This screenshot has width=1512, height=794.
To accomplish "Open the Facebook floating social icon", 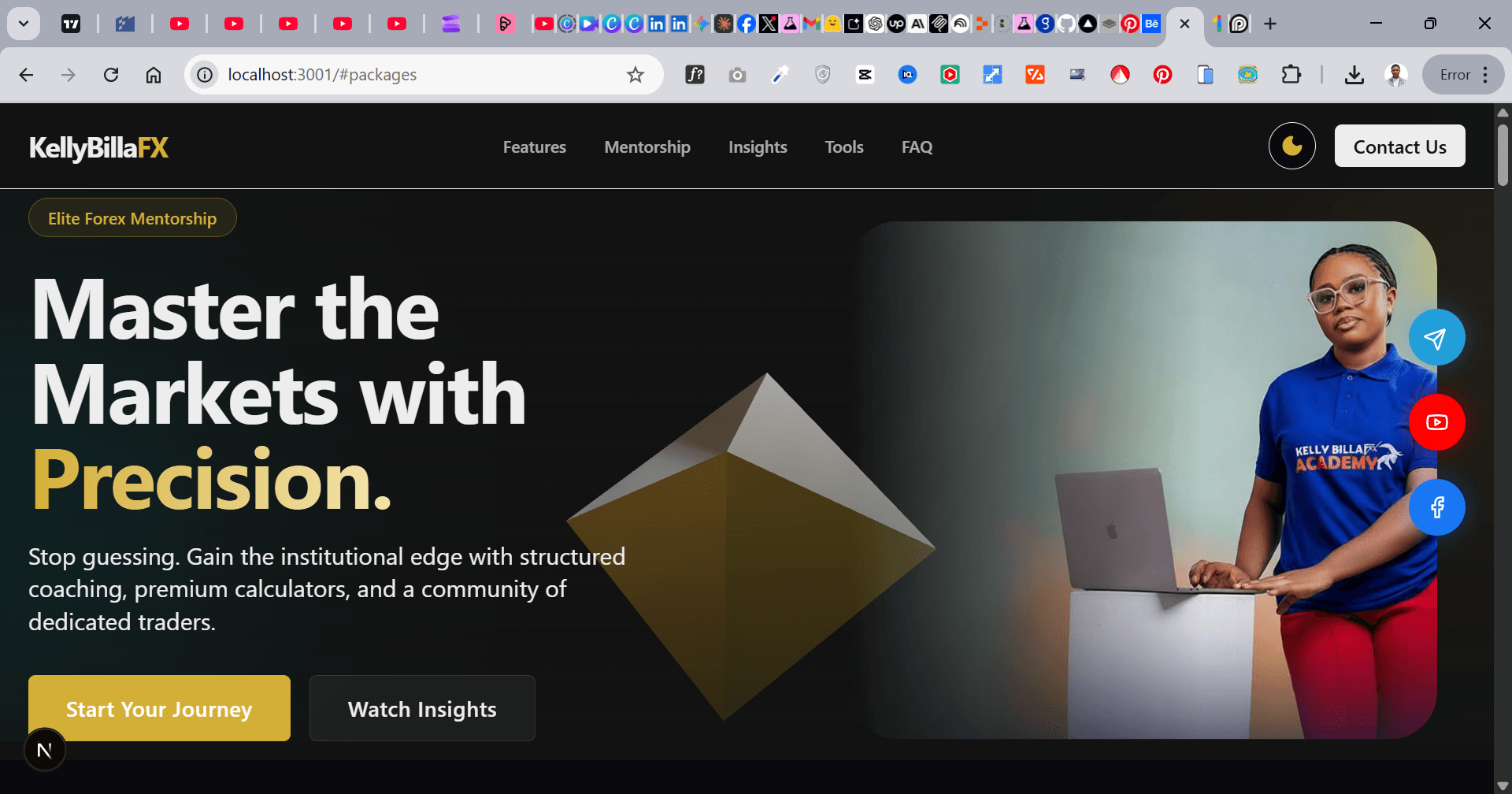I will coord(1436,507).
